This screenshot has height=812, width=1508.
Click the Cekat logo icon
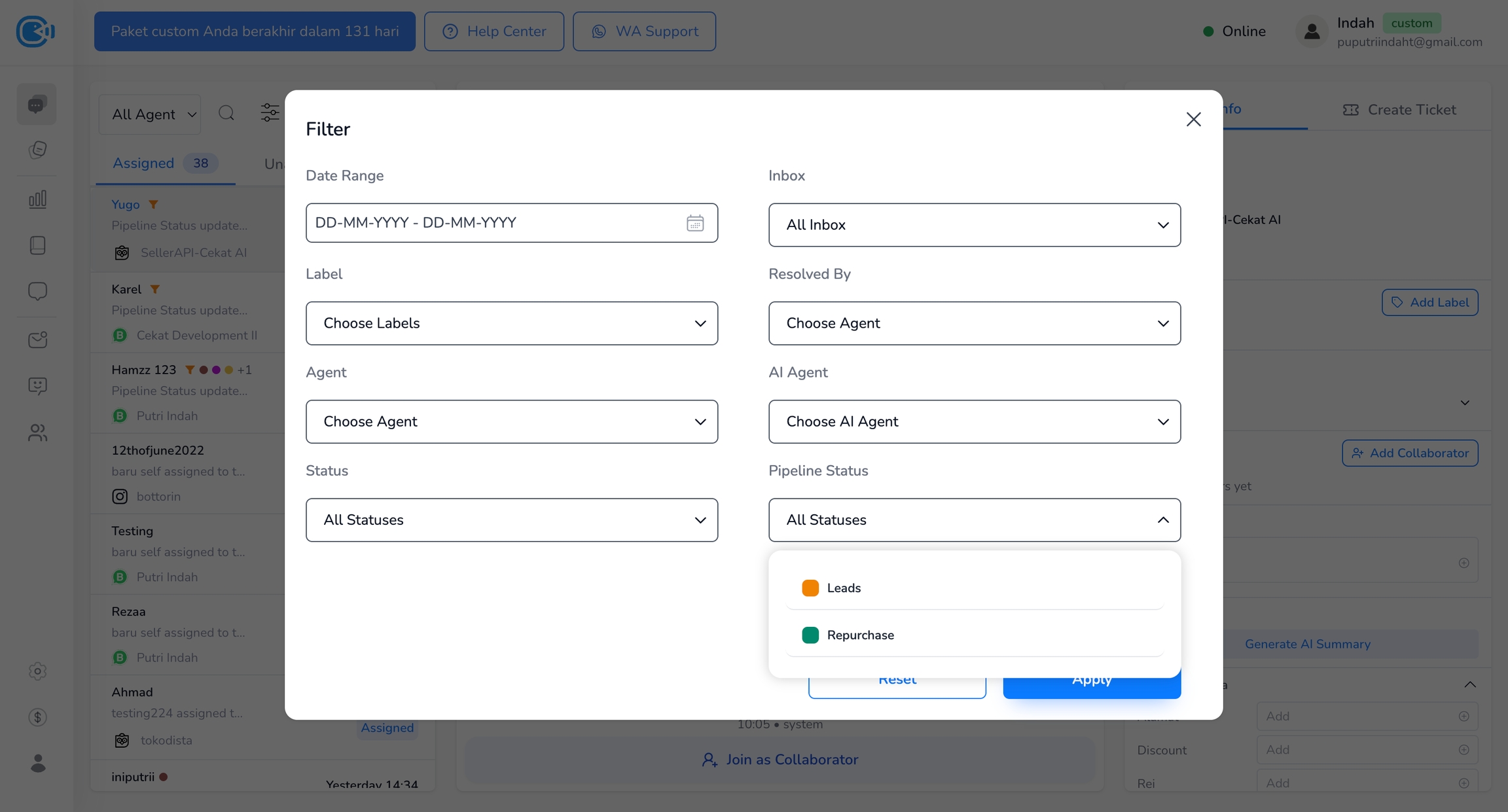pos(35,31)
